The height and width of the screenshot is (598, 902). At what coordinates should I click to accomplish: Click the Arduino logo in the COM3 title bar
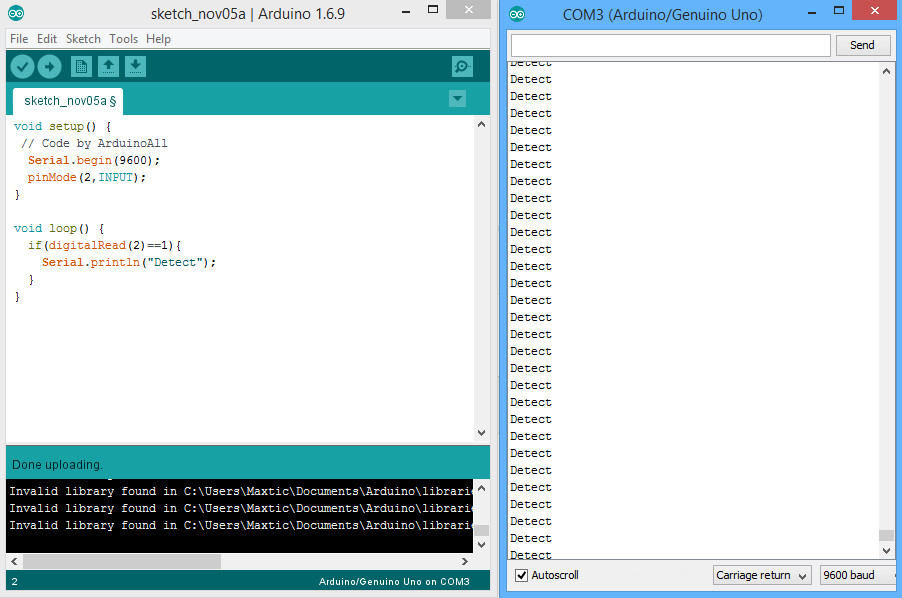(x=517, y=14)
